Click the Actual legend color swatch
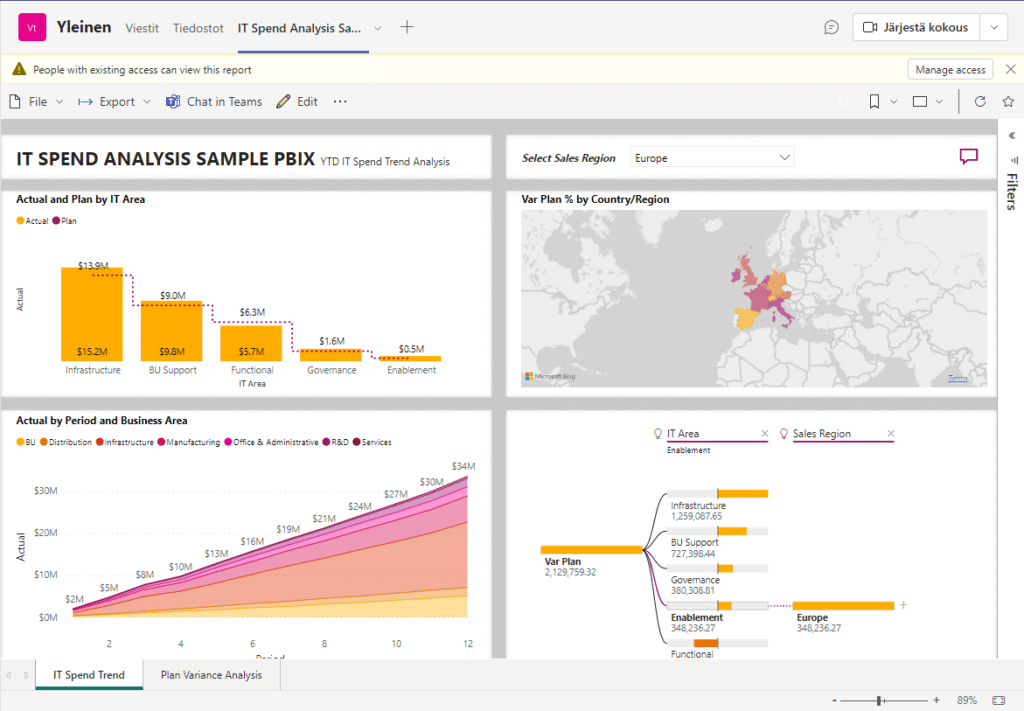1024x711 pixels. click(x=20, y=221)
